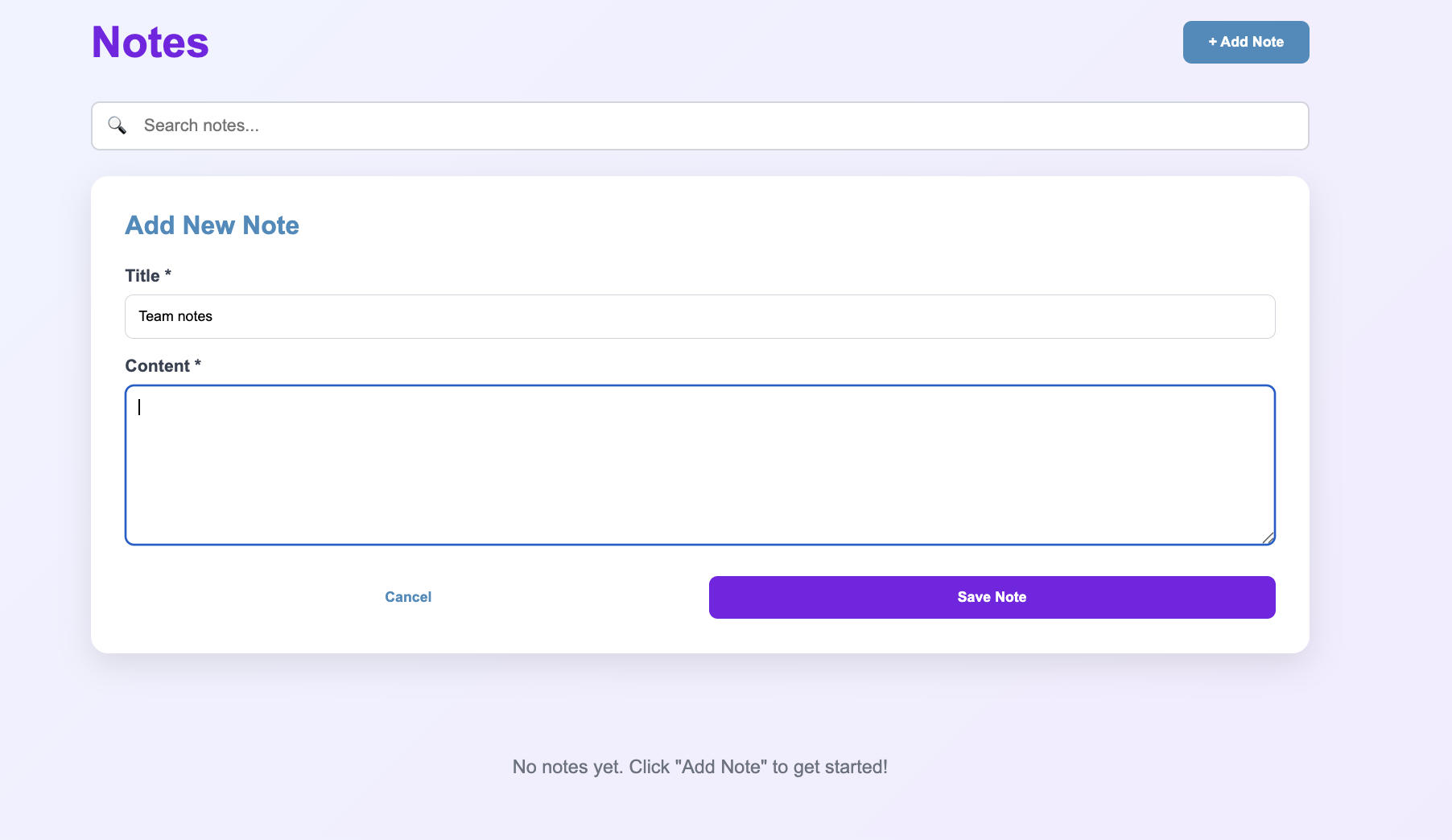Click the Add New Note heading
This screenshot has height=840, width=1452.
tap(212, 225)
